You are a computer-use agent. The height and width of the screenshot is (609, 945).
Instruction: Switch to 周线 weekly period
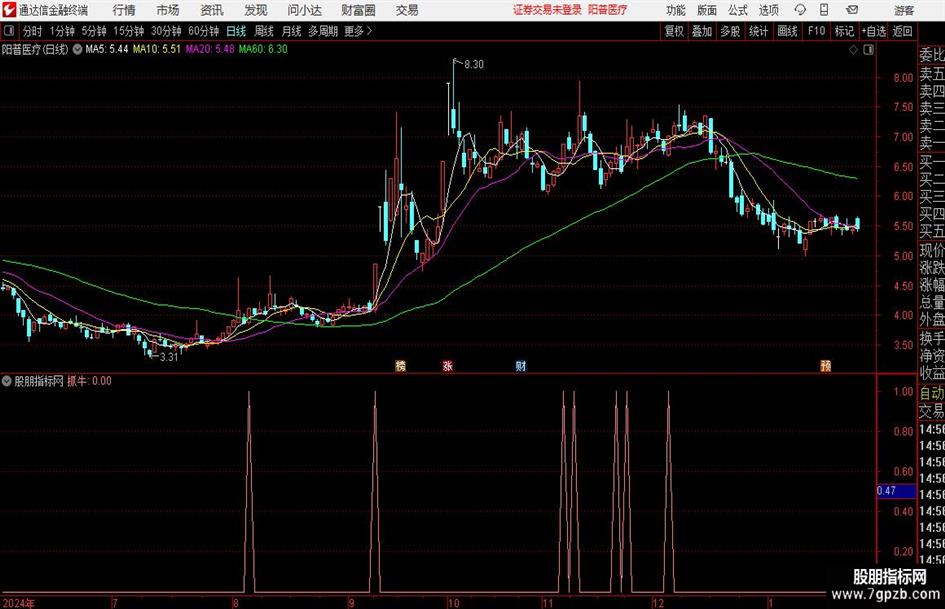coord(264,31)
